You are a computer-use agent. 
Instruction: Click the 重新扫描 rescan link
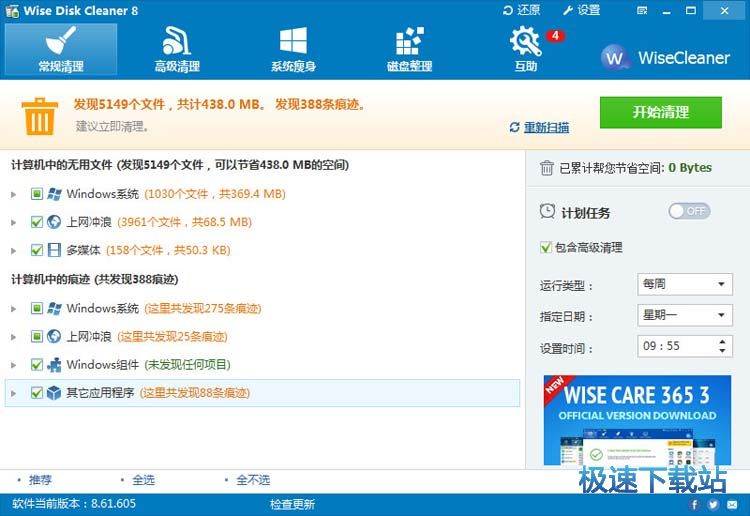click(547, 127)
